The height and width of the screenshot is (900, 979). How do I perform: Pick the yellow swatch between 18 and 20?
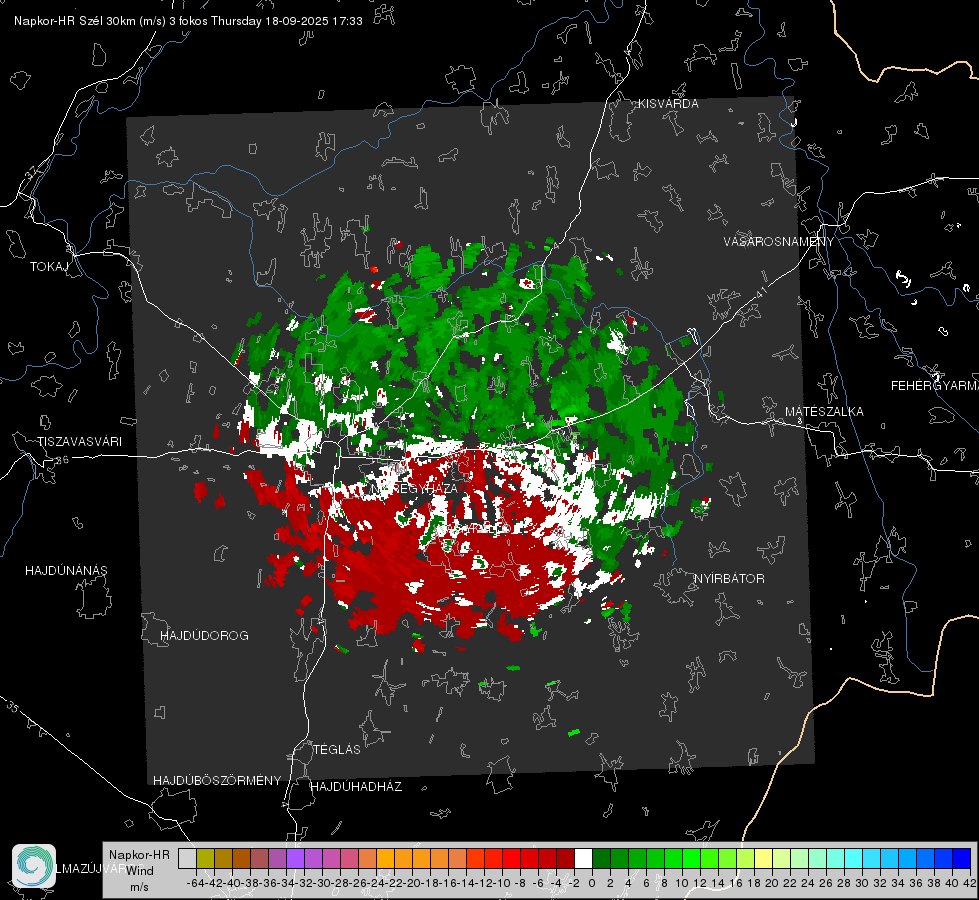(763, 859)
